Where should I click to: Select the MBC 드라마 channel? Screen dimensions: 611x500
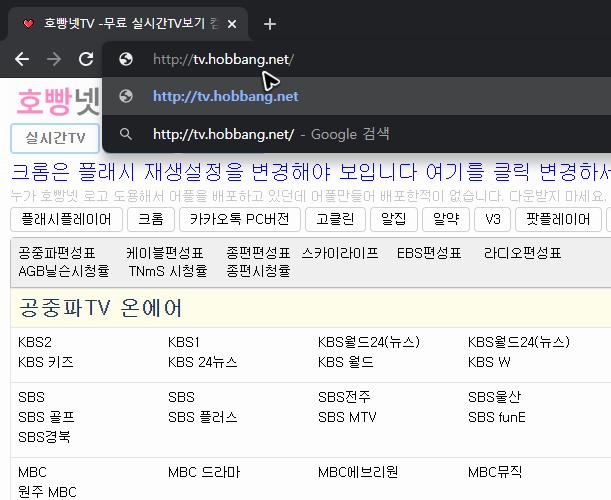204,472
